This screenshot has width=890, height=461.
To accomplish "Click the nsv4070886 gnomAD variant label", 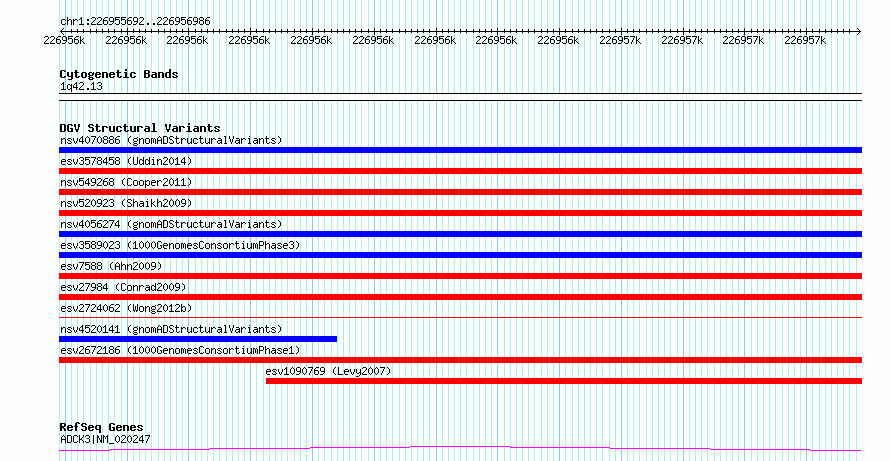I will 171,140.
